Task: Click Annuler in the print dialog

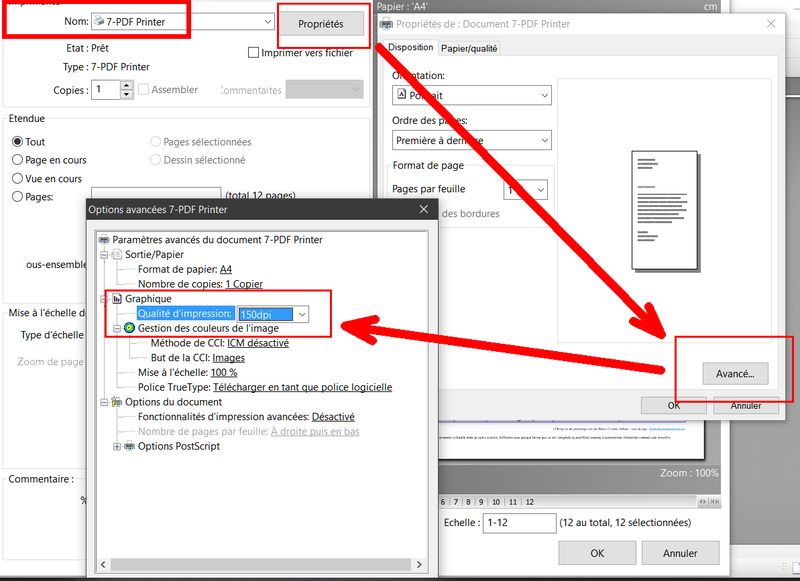Action: point(680,553)
